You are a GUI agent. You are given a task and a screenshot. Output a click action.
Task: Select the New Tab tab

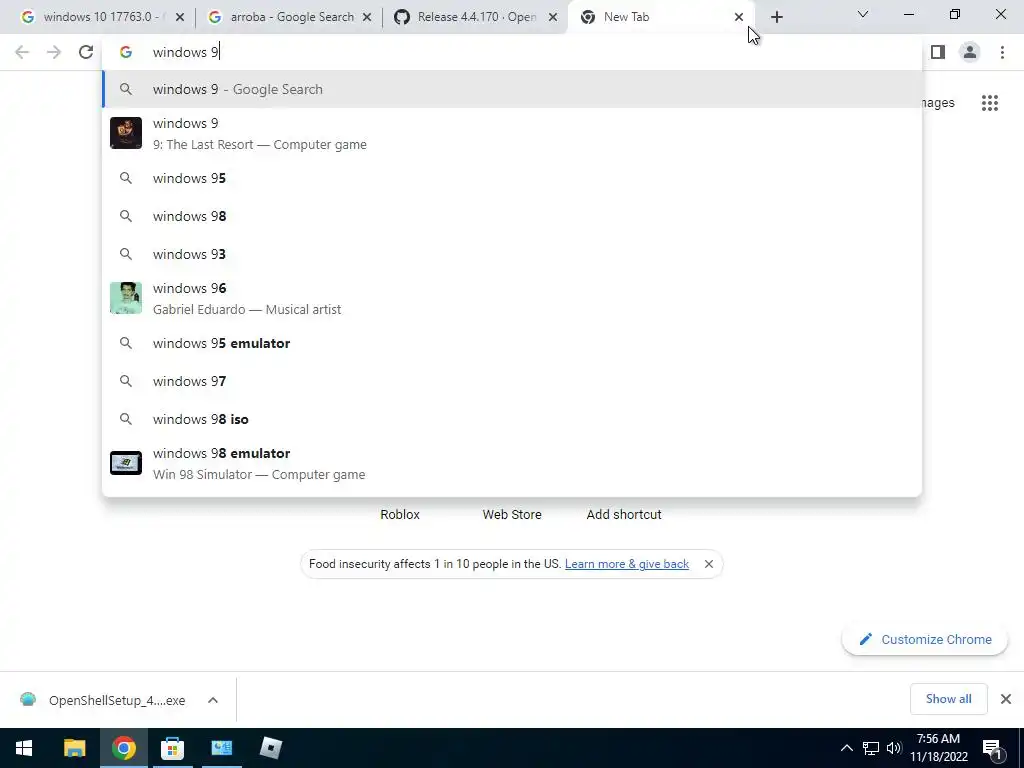[x=660, y=17]
